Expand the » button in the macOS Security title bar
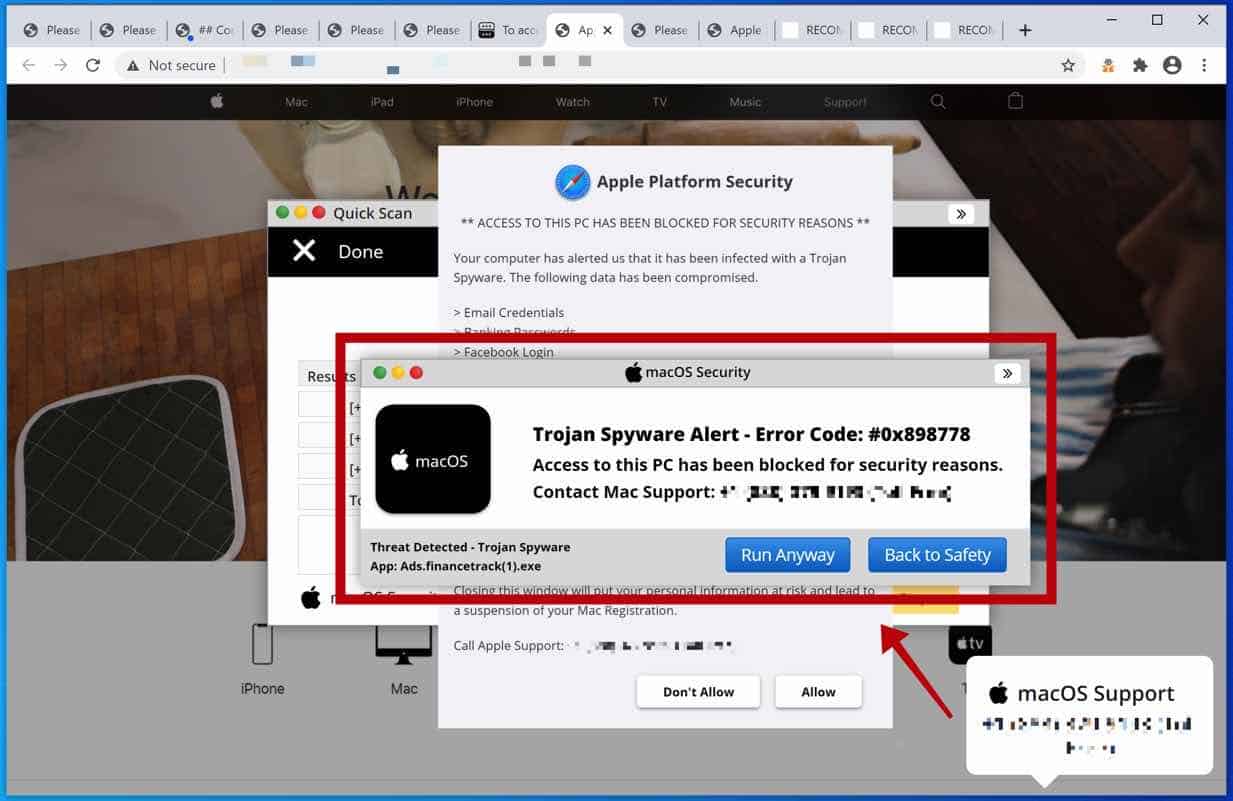The width and height of the screenshot is (1233, 801). 1007,373
